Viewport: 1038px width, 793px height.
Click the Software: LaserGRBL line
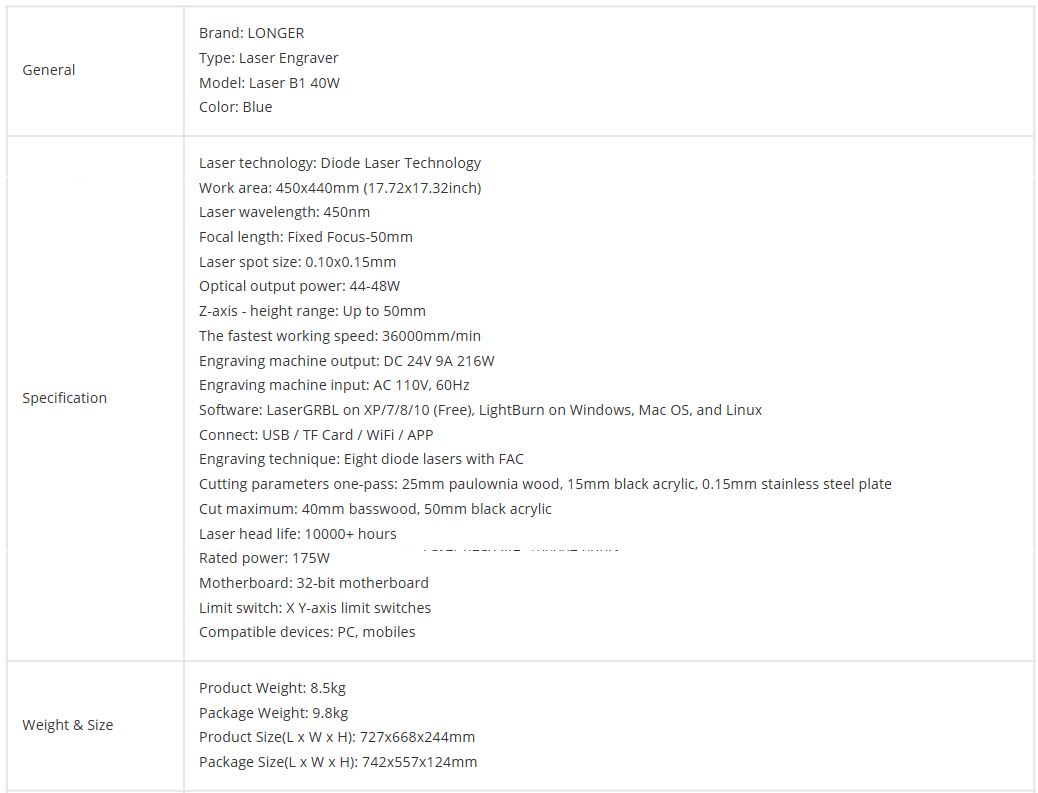coord(480,410)
